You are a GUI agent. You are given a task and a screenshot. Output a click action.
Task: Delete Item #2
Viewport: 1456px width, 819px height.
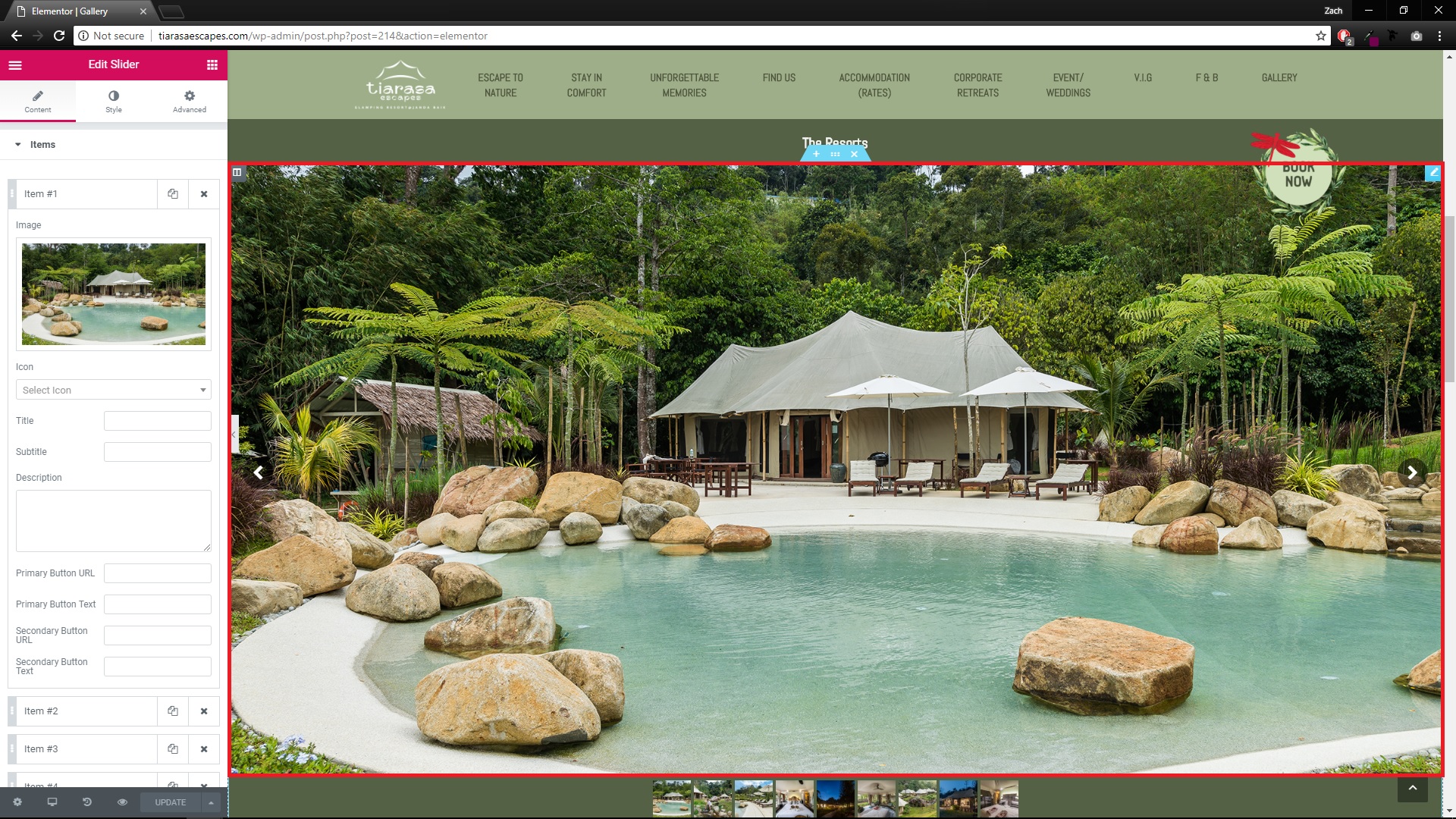pyautogui.click(x=204, y=711)
